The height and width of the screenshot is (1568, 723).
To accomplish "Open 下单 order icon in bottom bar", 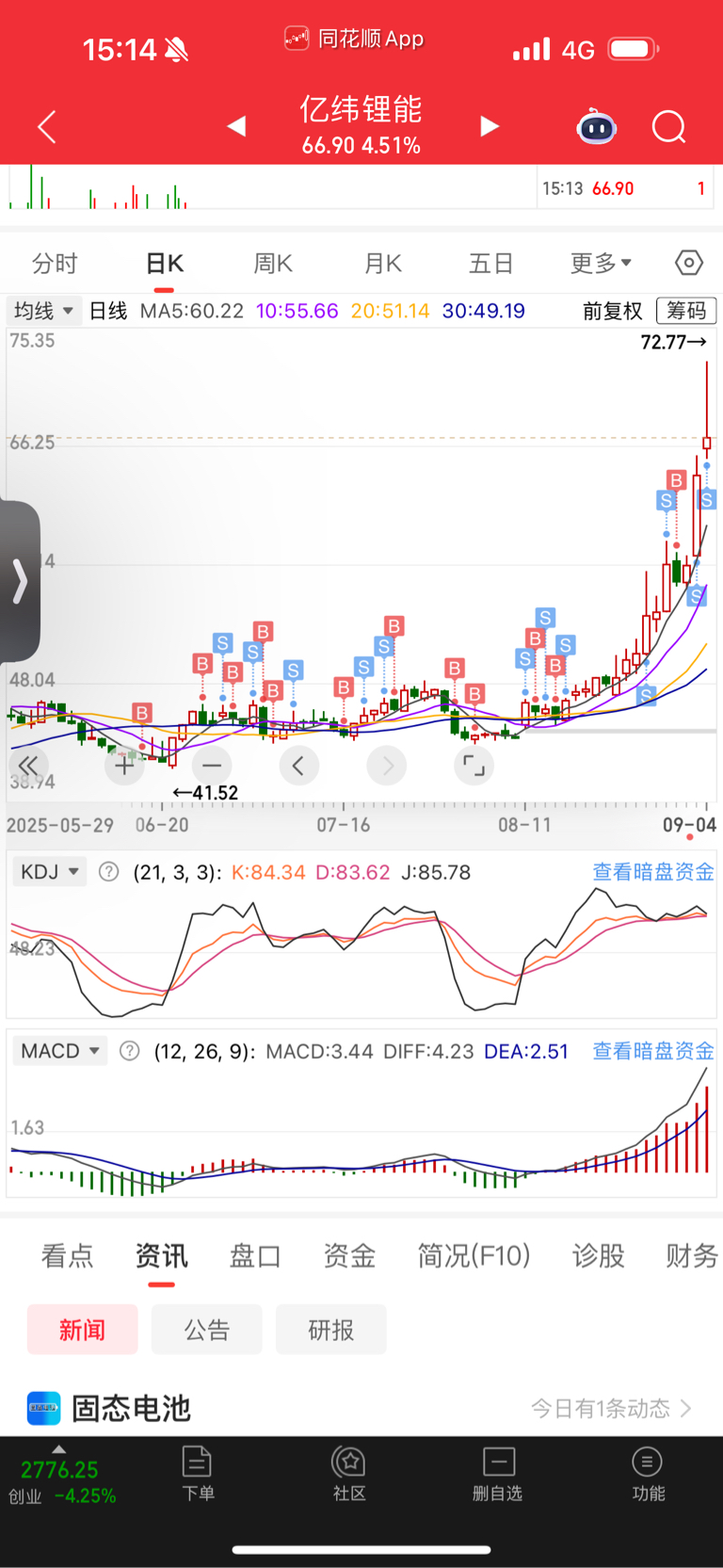I will click(198, 1474).
